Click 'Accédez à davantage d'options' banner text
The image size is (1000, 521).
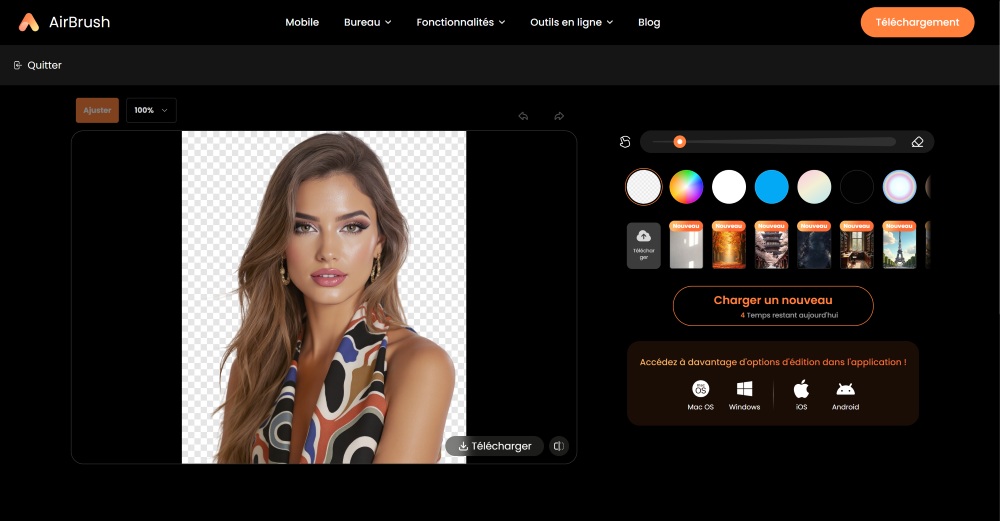[x=773, y=362]
